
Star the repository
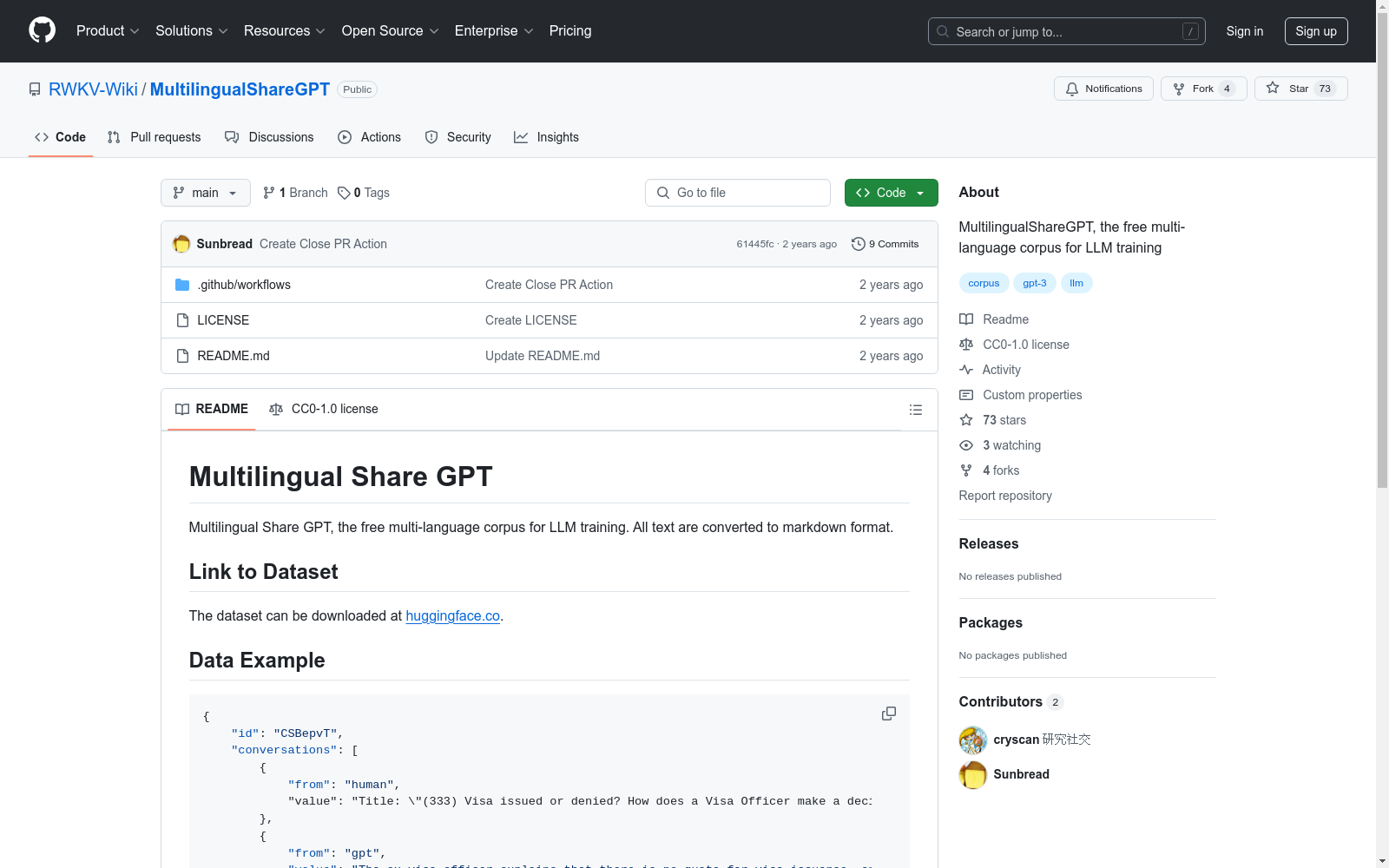[1301, 89]
